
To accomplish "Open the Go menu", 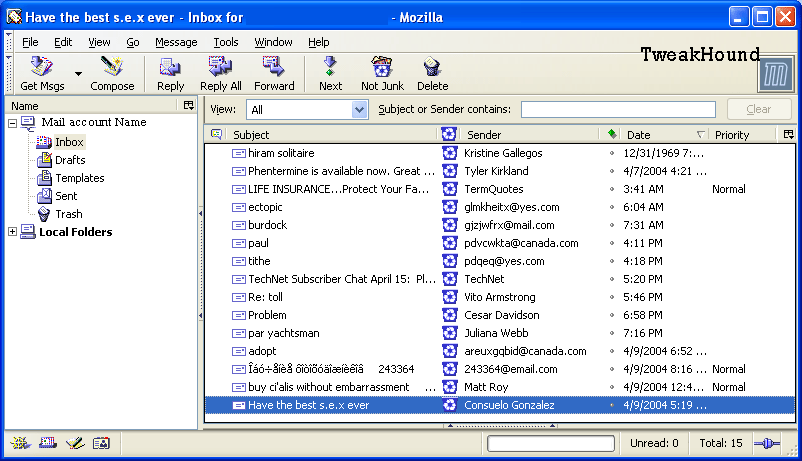I will coord(132,42).
